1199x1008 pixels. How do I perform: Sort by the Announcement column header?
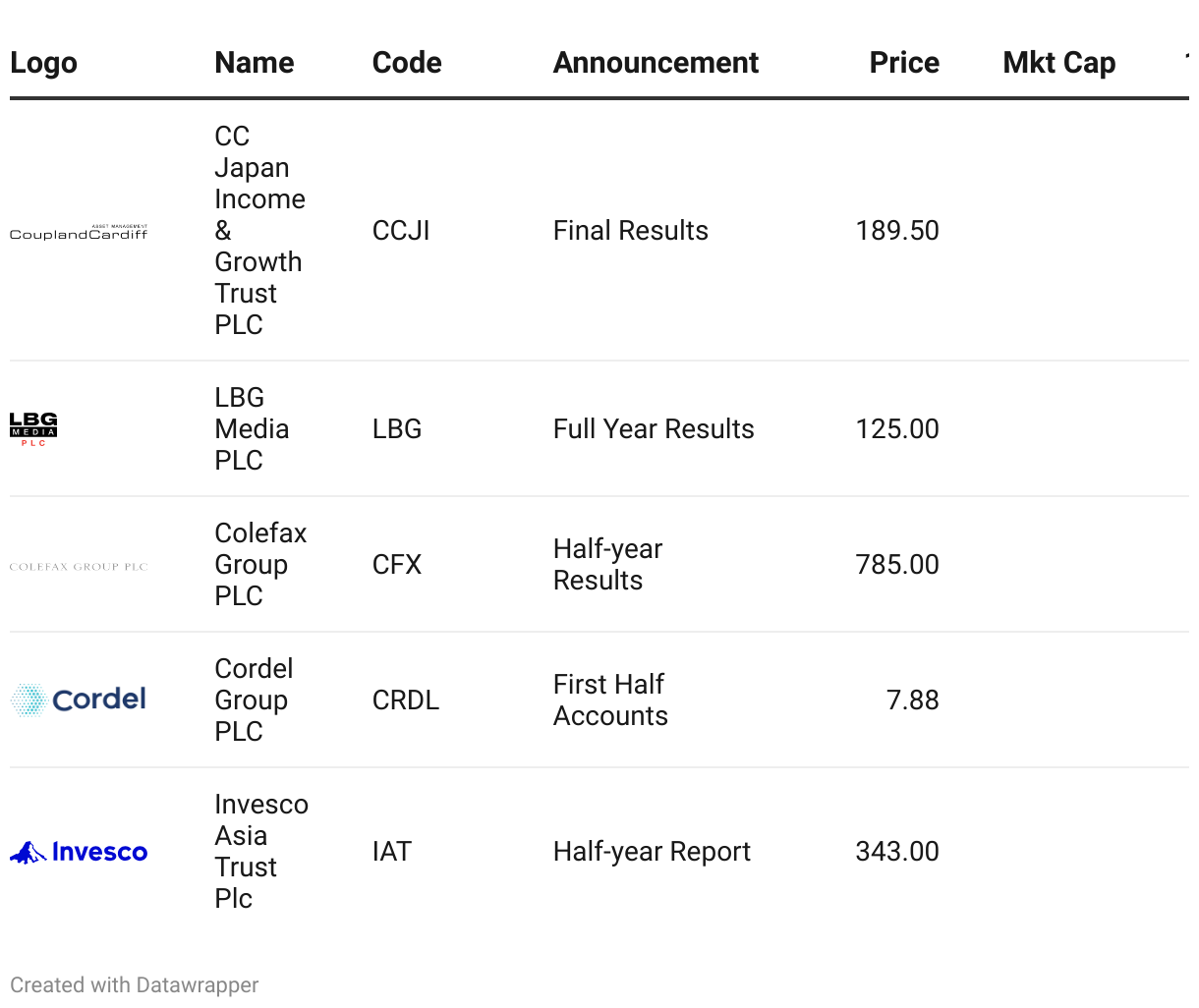[x=656, y=63]
